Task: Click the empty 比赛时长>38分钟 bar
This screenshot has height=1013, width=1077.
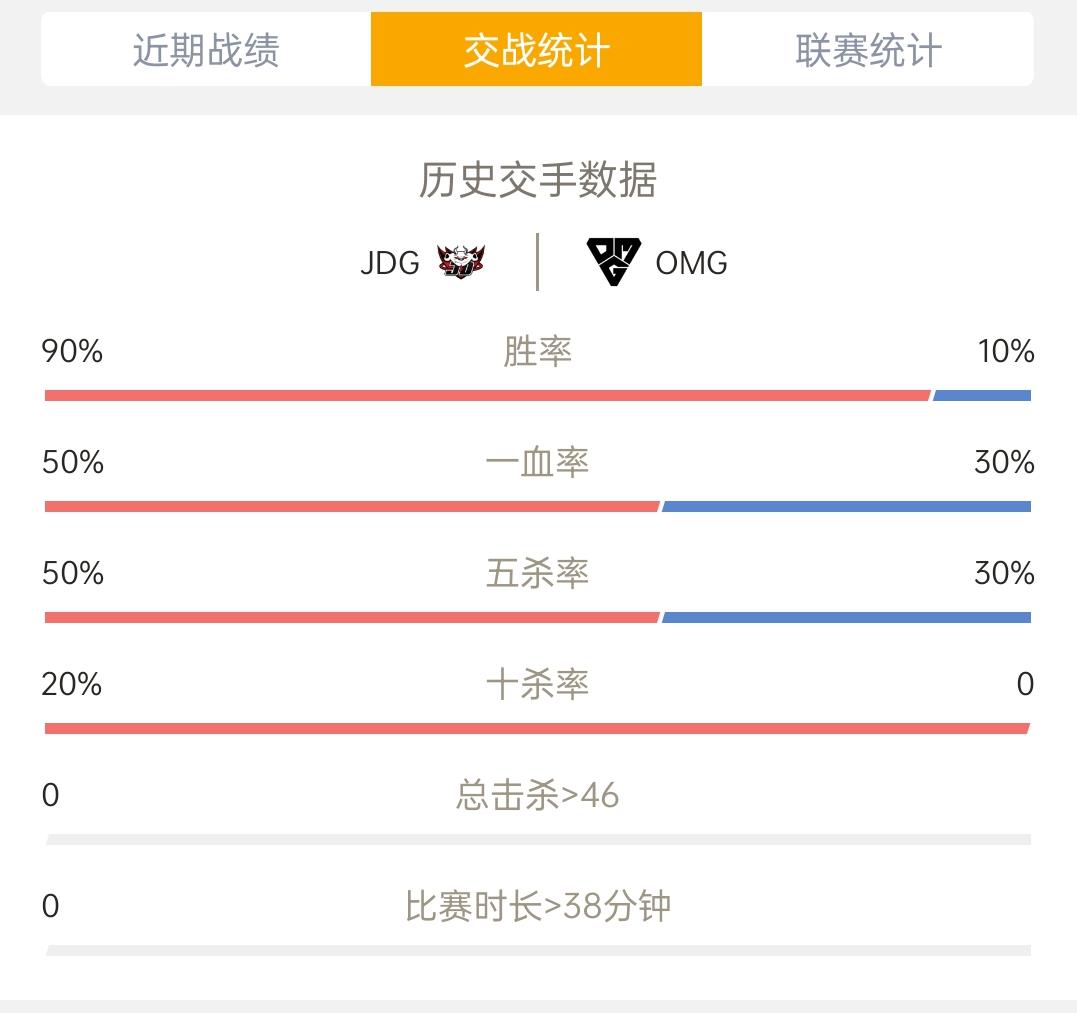Action: [538, 951]
